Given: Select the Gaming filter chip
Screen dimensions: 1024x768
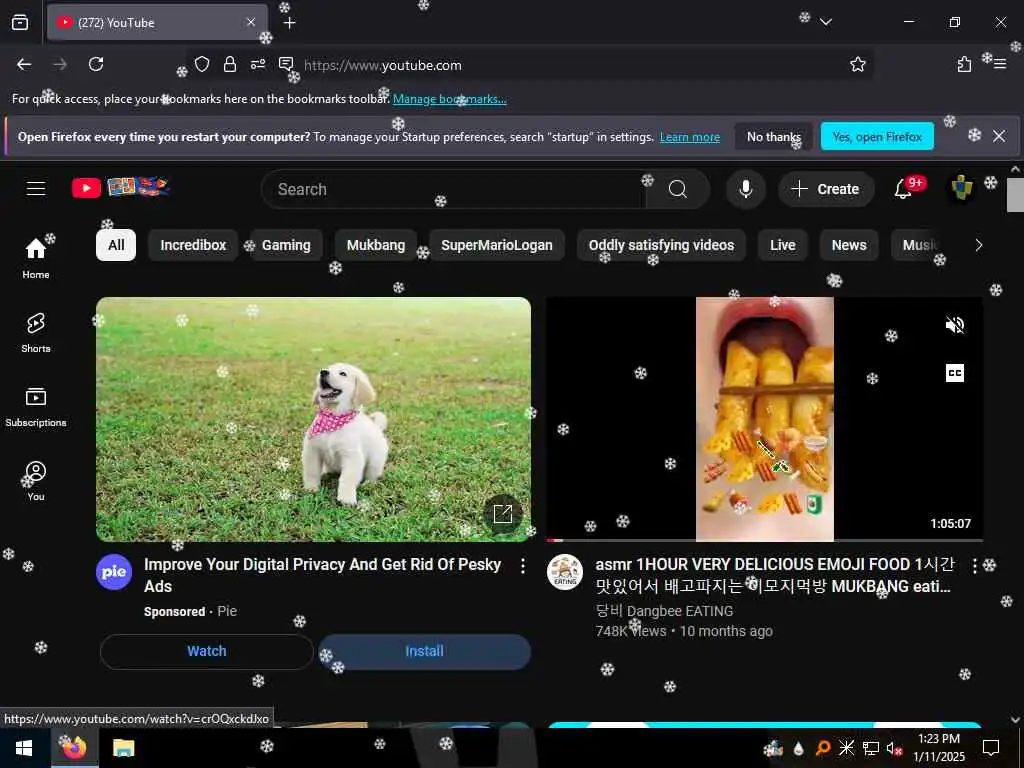Looking at the screenshot, I should 286,245.
